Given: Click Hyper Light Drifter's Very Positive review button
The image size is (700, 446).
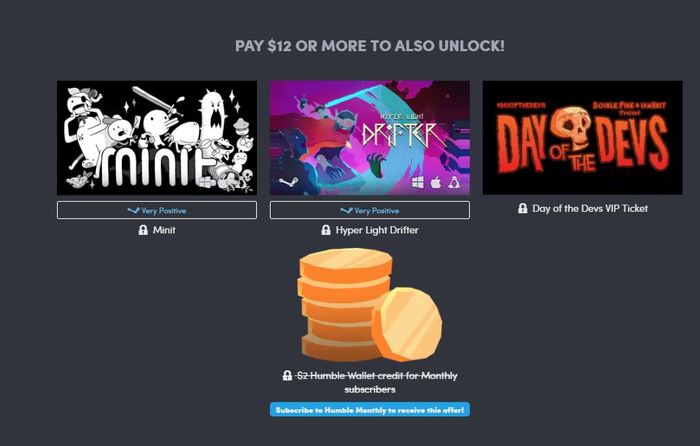Looking at the screenshot, I should [370, 210].
